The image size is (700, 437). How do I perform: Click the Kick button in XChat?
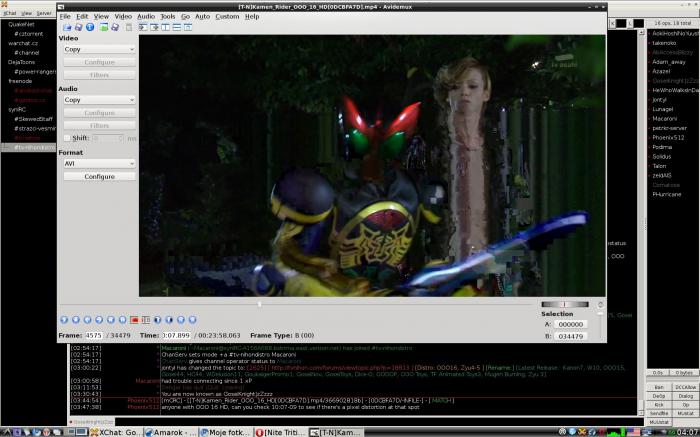click(x=658, y=404)
